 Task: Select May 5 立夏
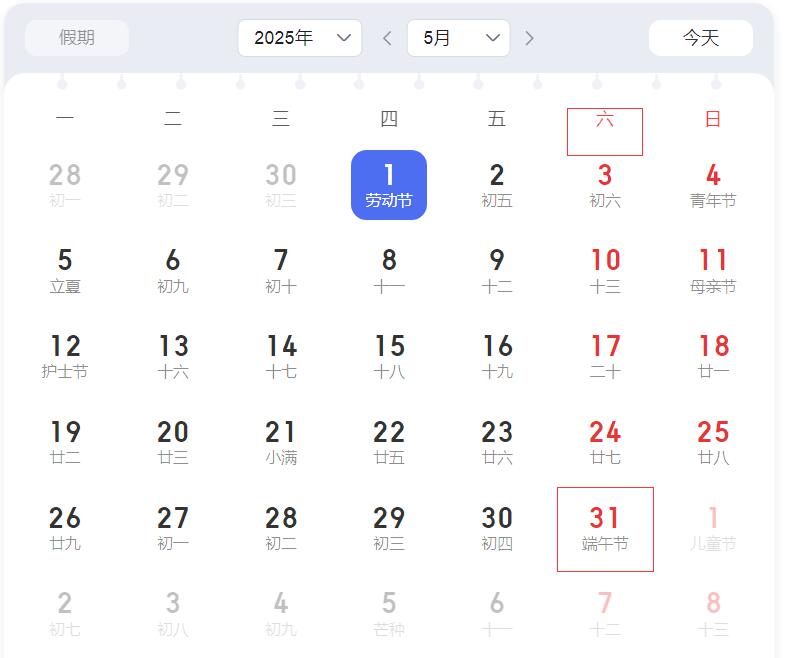click(65, 271)
